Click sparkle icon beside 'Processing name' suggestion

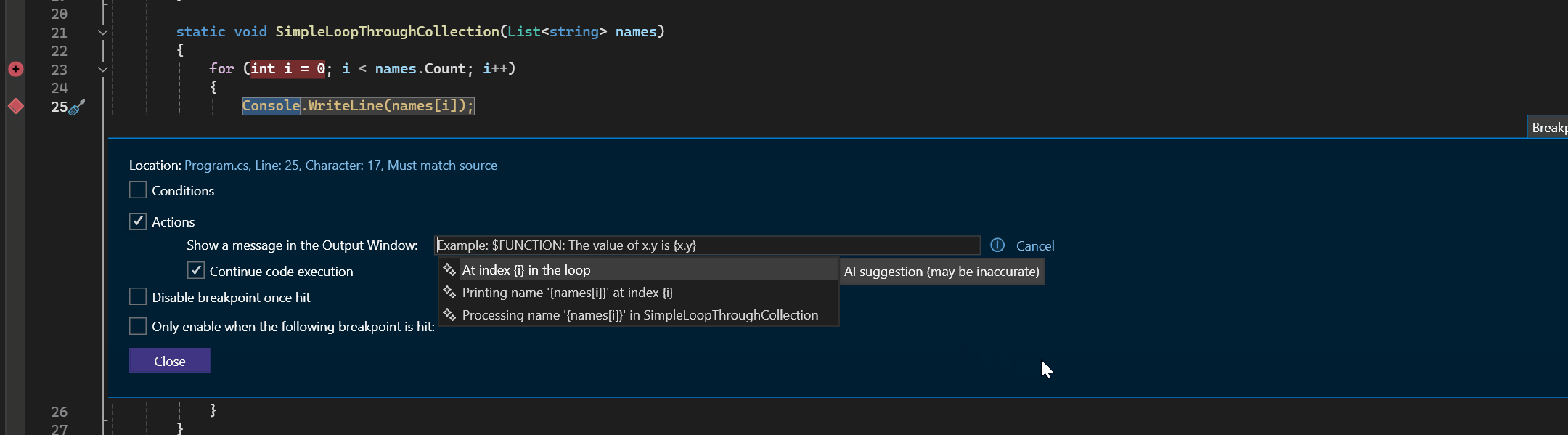[x=449, y=315]
